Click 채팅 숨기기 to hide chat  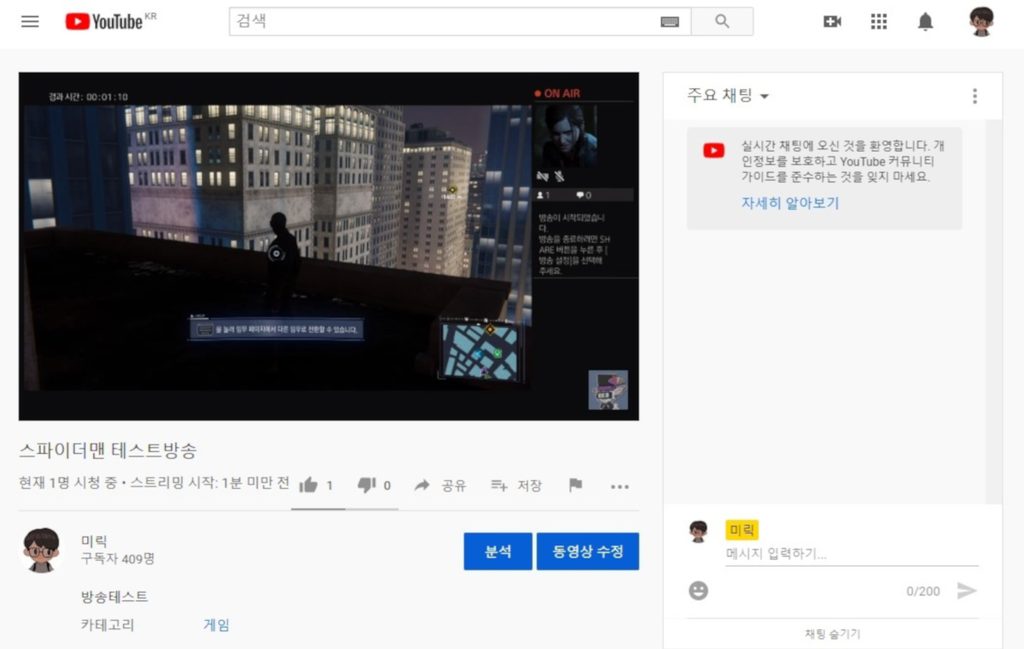click(833, 633)
